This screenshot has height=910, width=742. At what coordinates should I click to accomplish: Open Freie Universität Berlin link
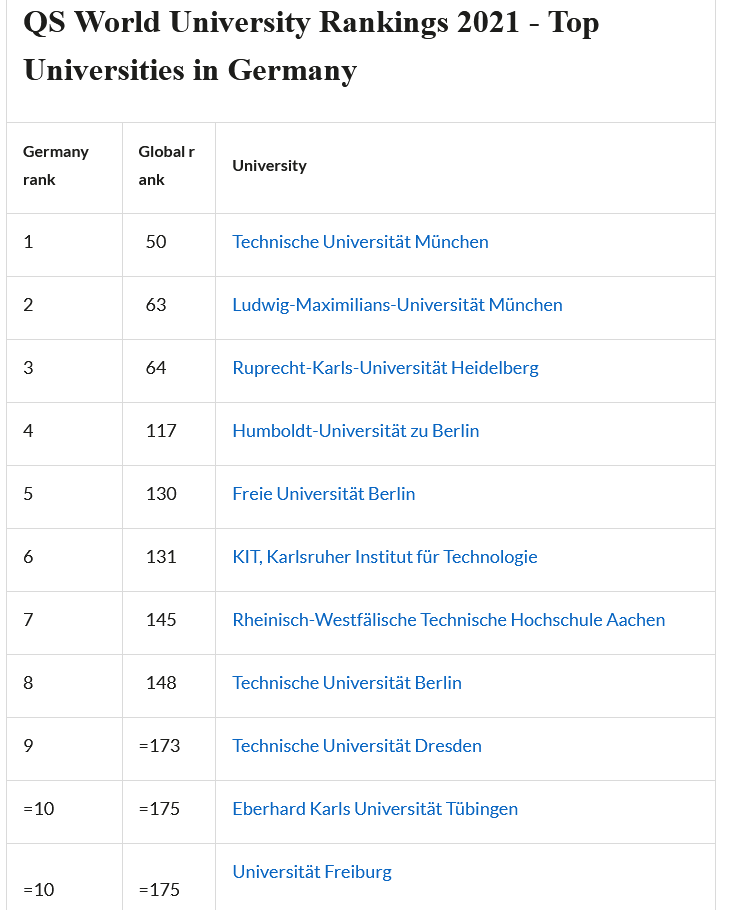tap(323, 494)
